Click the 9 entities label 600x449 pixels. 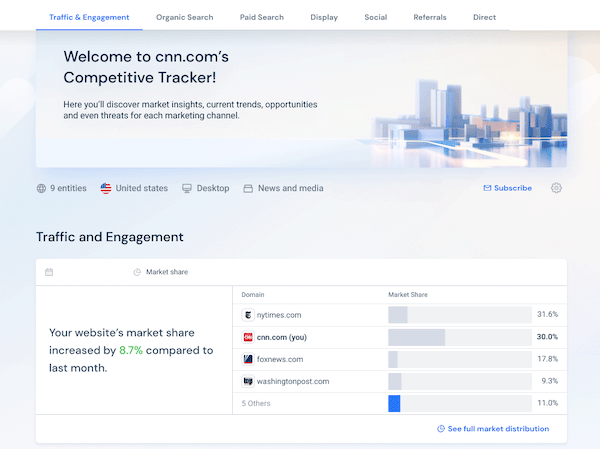pos(68,188)
